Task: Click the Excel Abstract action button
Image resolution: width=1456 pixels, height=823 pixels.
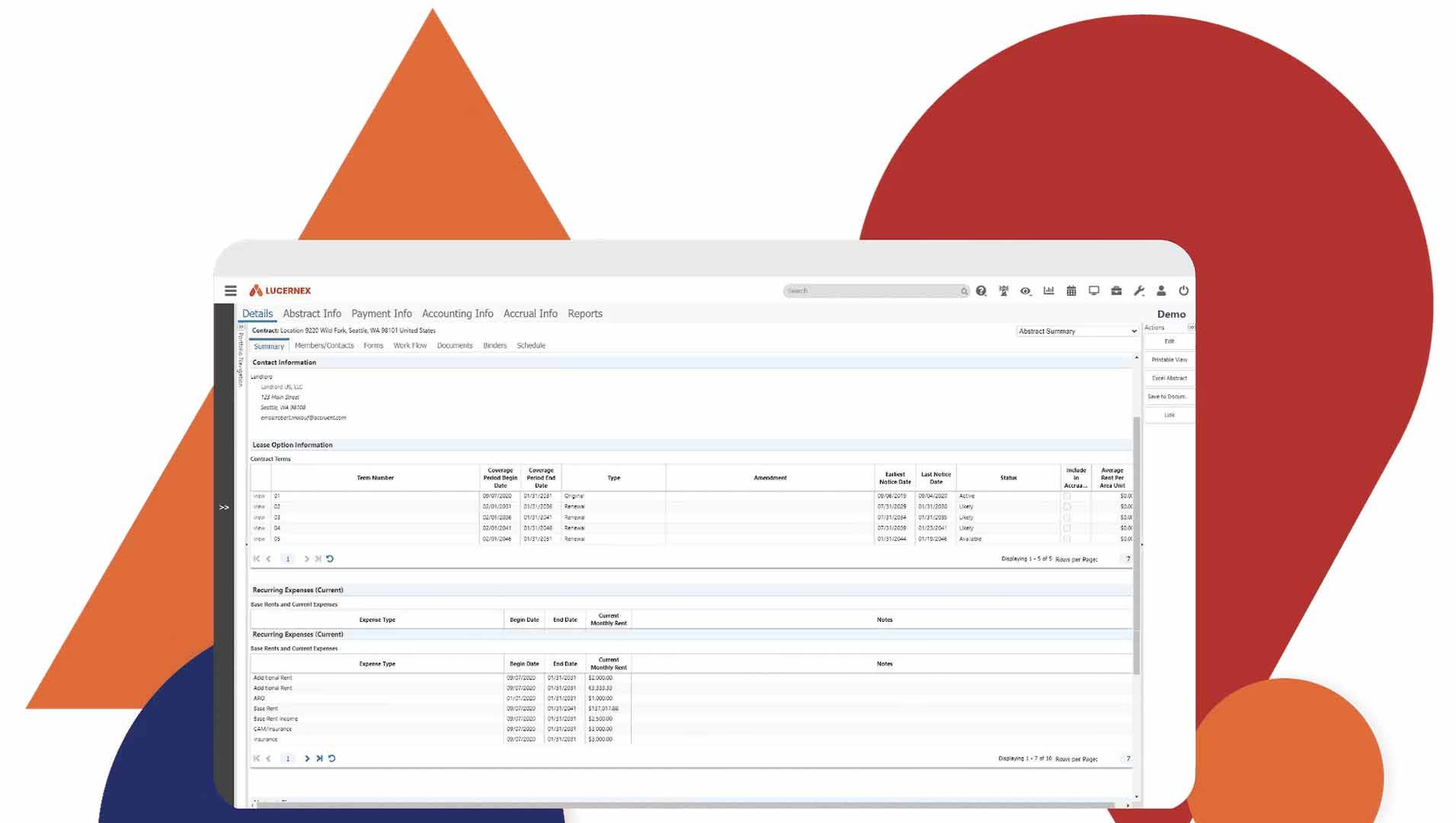Action: click(x=1169, y=378)
